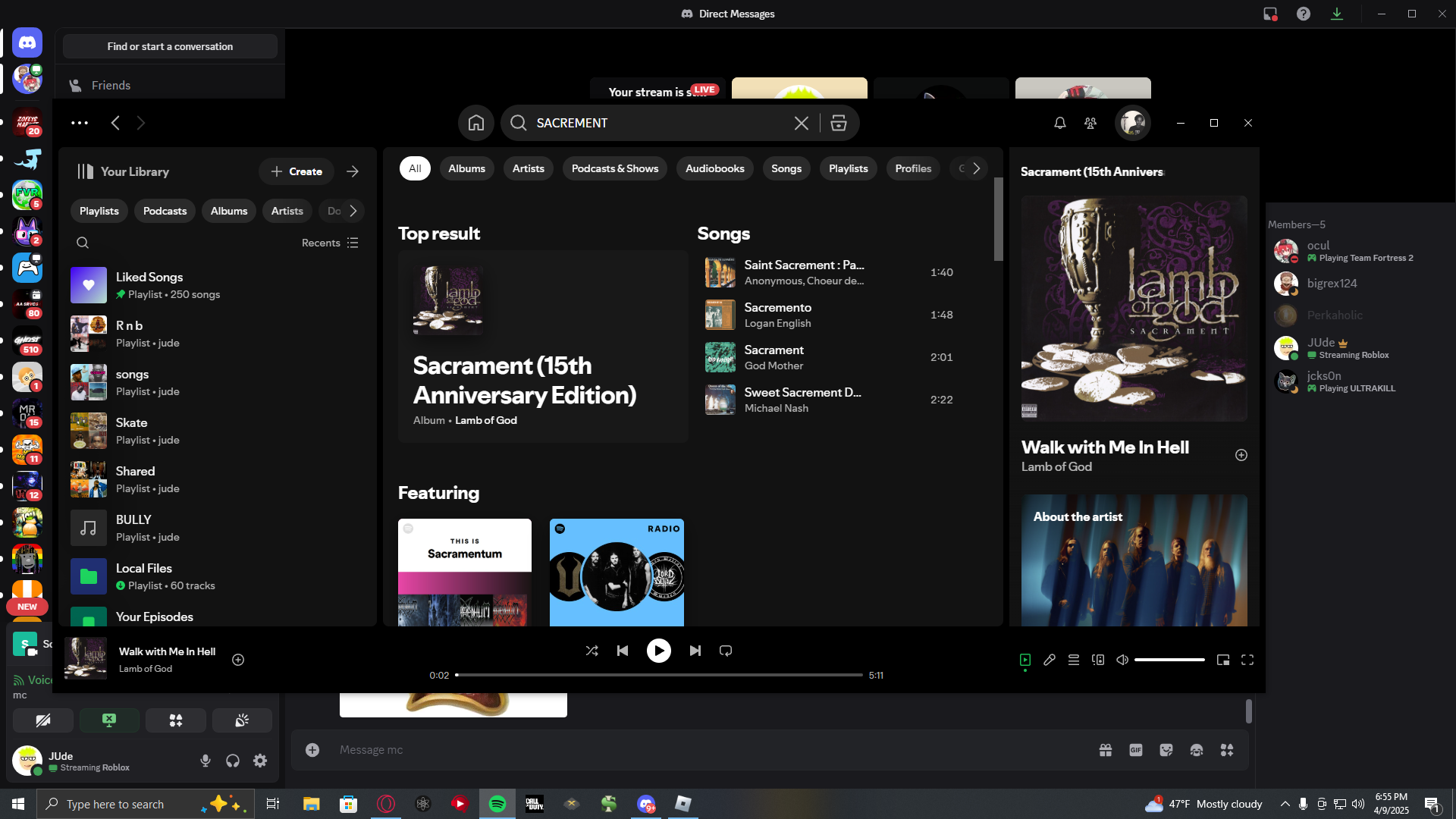The image size is (1456, 819).
Task: Toggle shuffle in player bar
Action: tap(592, 651)
